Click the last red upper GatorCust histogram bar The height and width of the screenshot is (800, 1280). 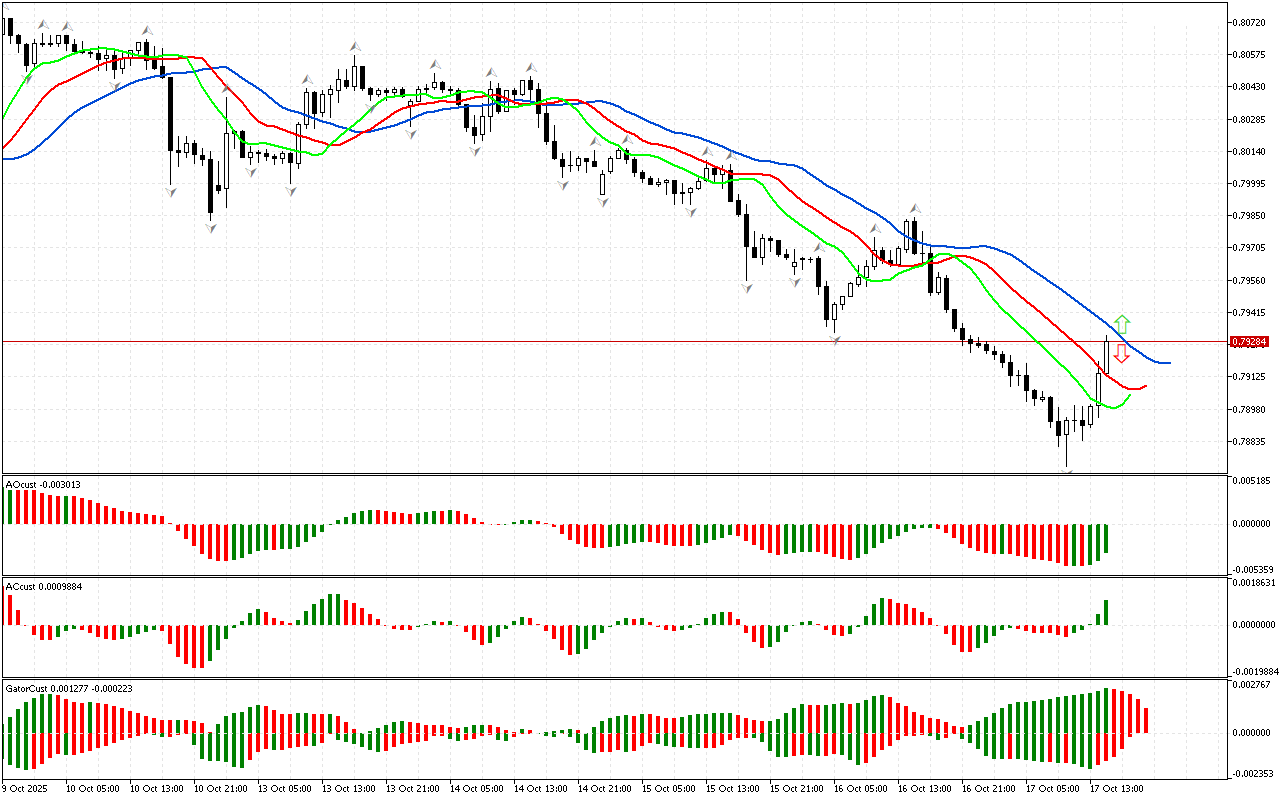point(1146,719)
